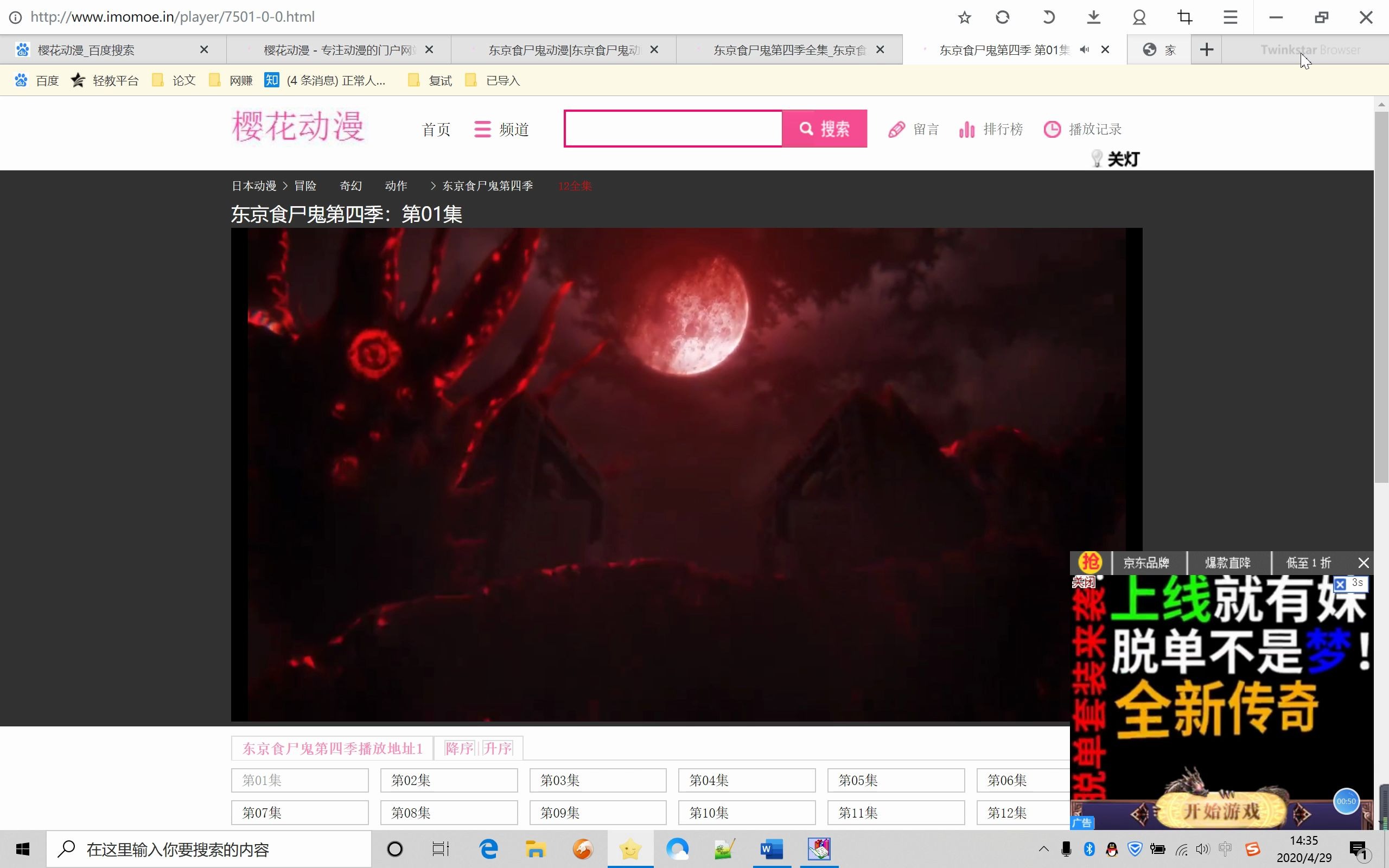Click the page vertical scrollbar thumb
Image resolution: width=1389 pixels, height=868 pixels.
(1381, 297)
